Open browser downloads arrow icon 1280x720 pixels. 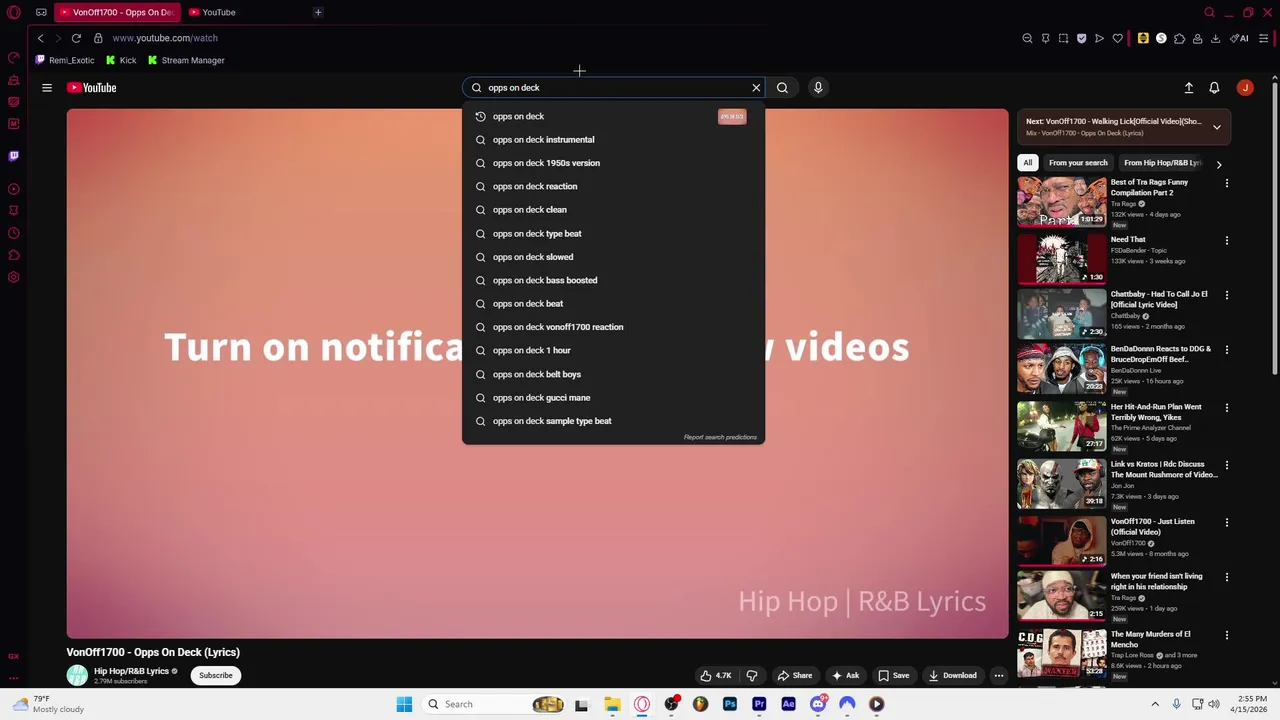click(1215, 38)
